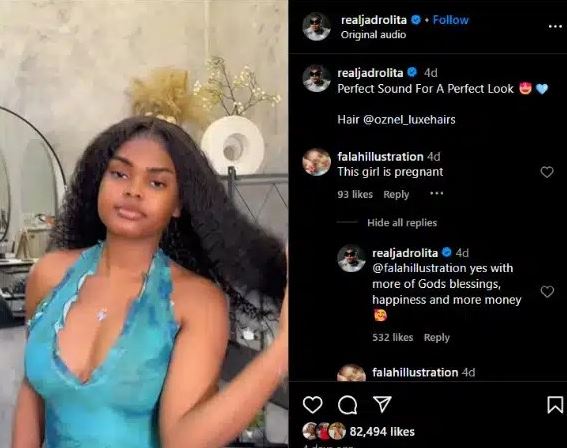Reply to realjadrolita's 532-like comment
The height and width of the screenshot is (448, 567).
pyautogui.click(x=436, y=337)
